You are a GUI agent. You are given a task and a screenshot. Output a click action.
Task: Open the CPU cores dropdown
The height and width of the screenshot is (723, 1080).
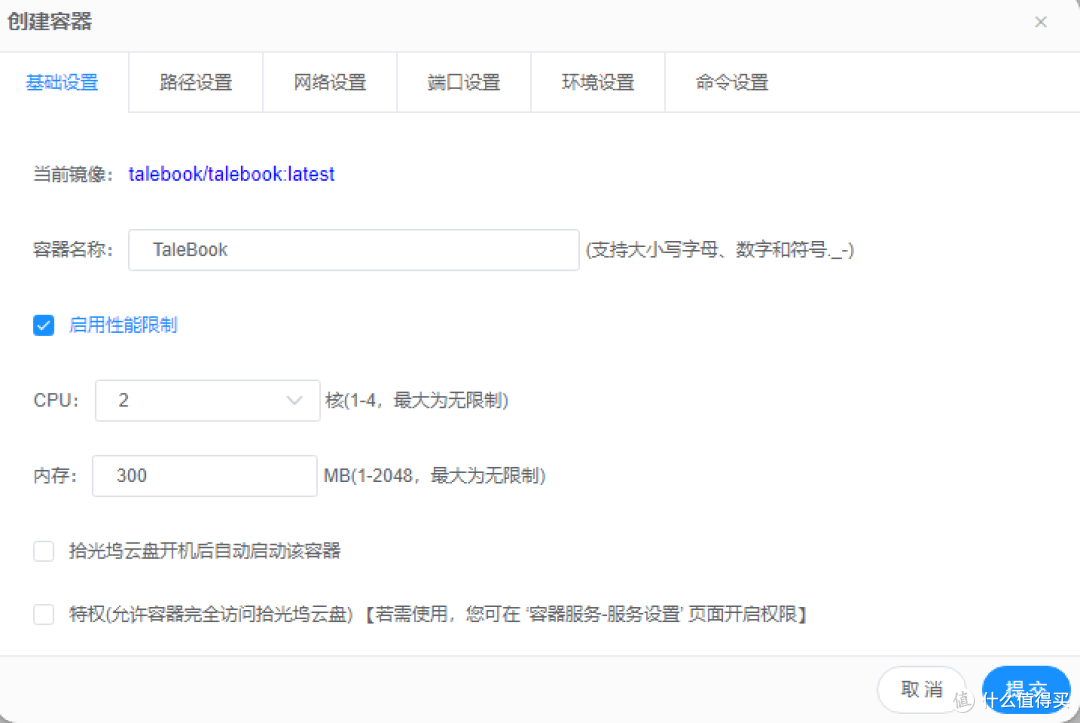pos(207,400)
